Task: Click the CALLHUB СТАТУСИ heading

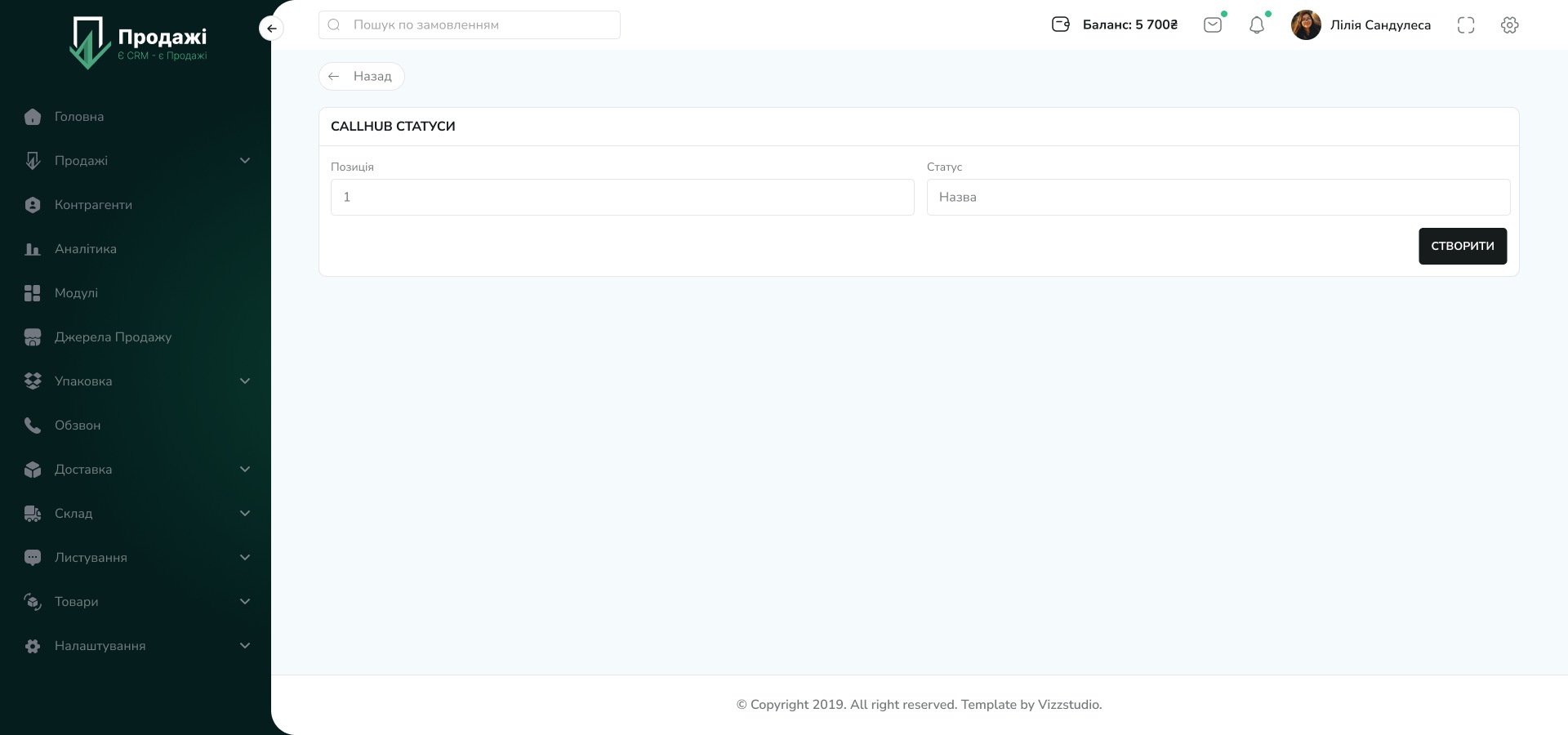Action: [393, 127]
